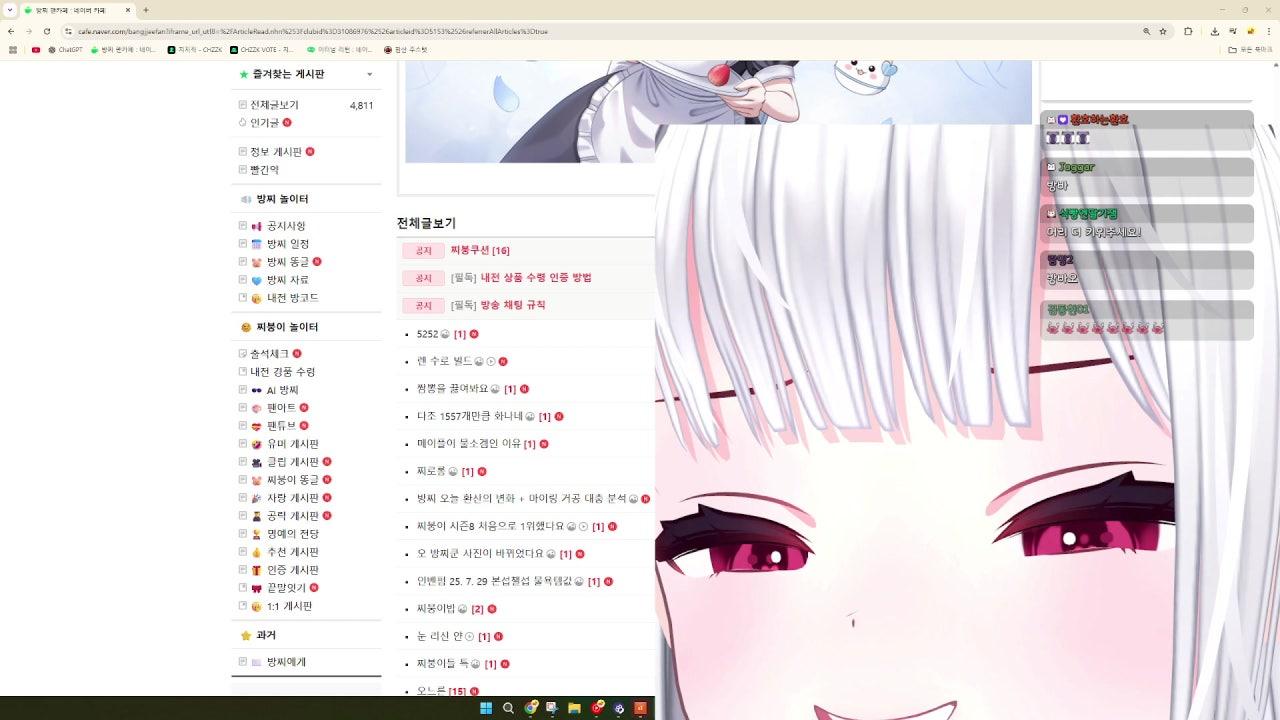Image resolution: width=1280 pixels, height=720 pixels.
Task: Open 클립 게시판 board
Action: pyautogui.click(x=293, y=462)
